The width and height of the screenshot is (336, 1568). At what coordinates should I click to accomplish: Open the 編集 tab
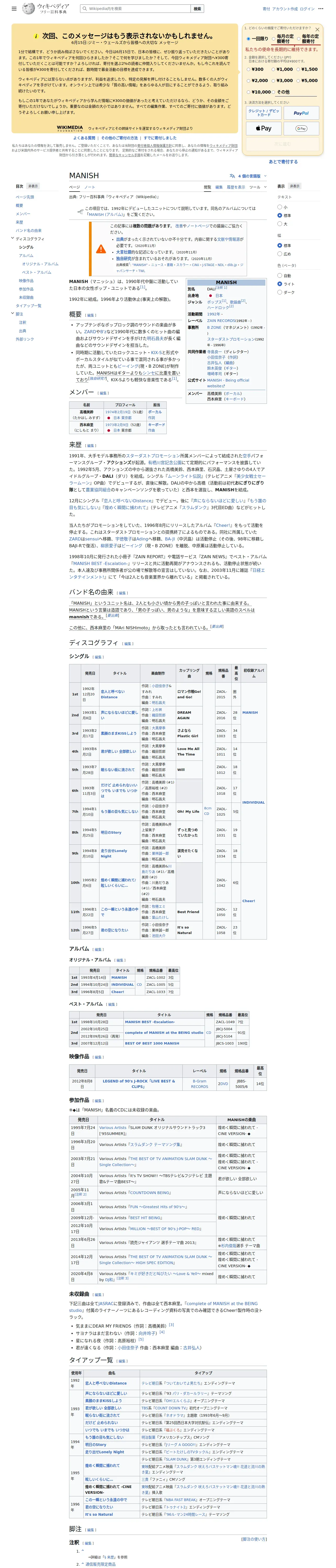[219, 187]
